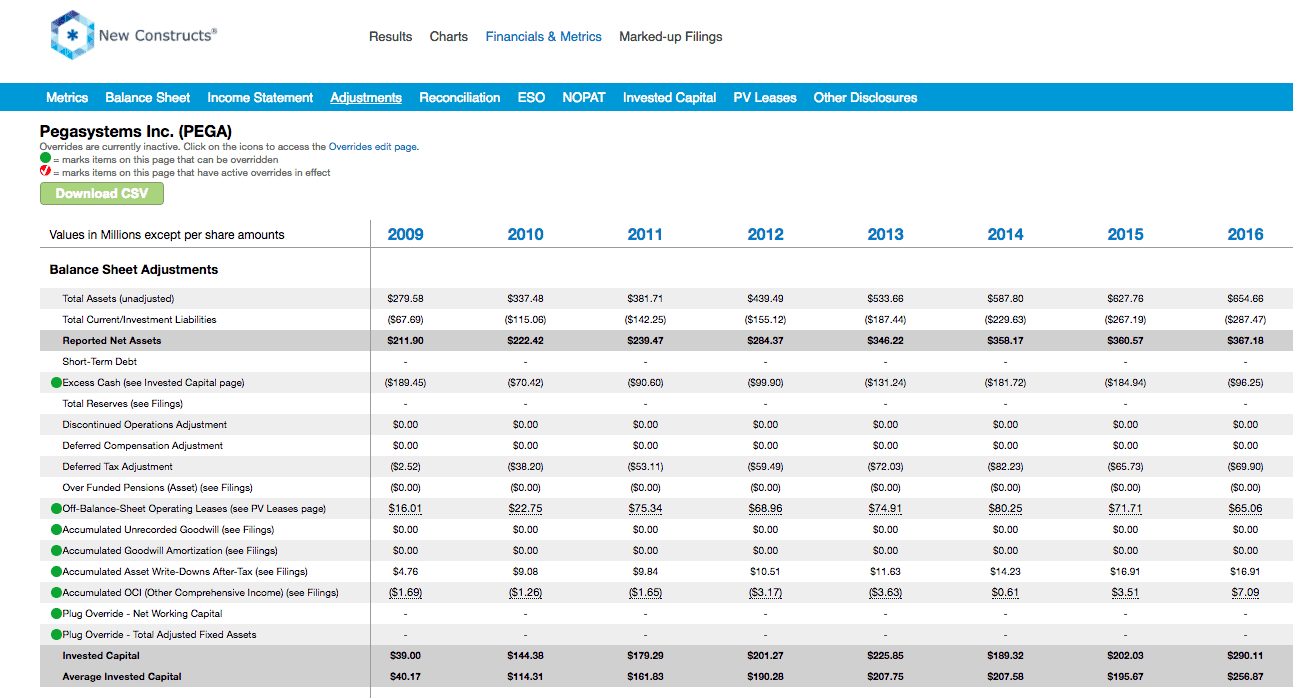This screenshot has width=1293, height=698.
Task: View the Reconciliation sub-tab
Action: click(460, 97)
